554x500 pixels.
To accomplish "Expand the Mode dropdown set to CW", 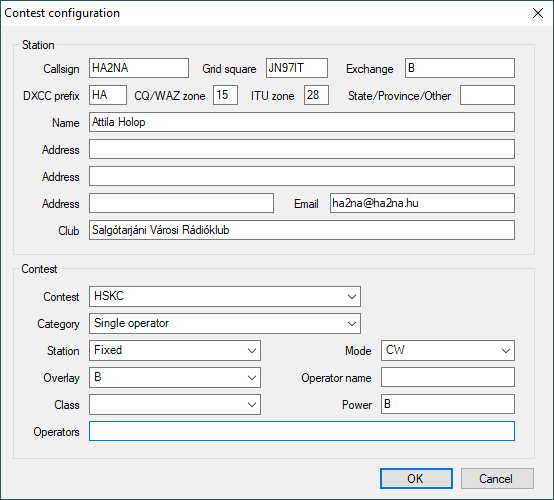I will click(448, 351).
